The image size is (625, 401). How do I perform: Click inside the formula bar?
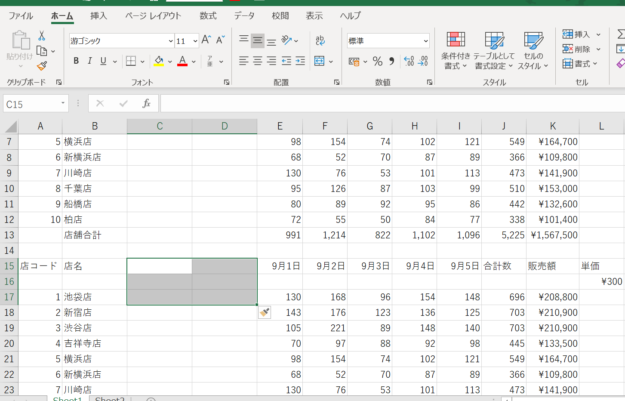[x=393, y=104]
